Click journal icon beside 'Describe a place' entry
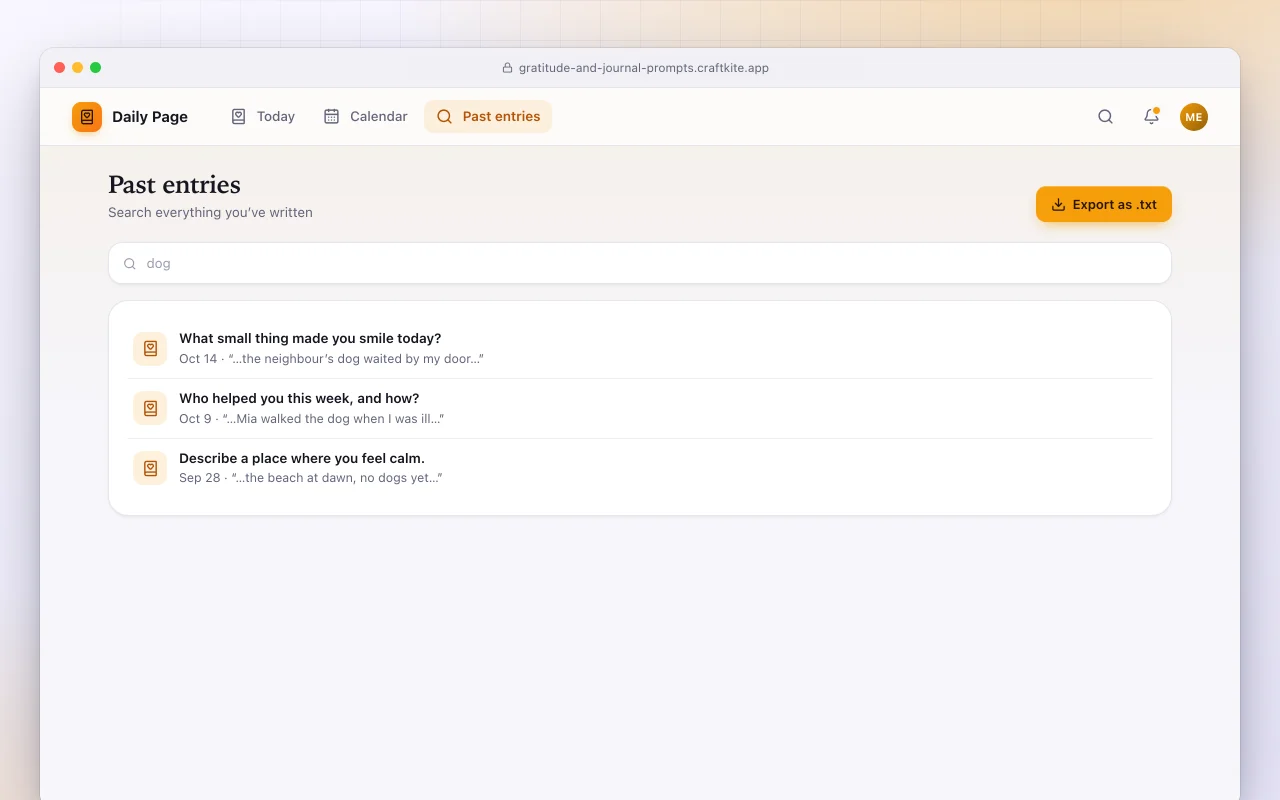1280x800 pixels. click(150, 468)
